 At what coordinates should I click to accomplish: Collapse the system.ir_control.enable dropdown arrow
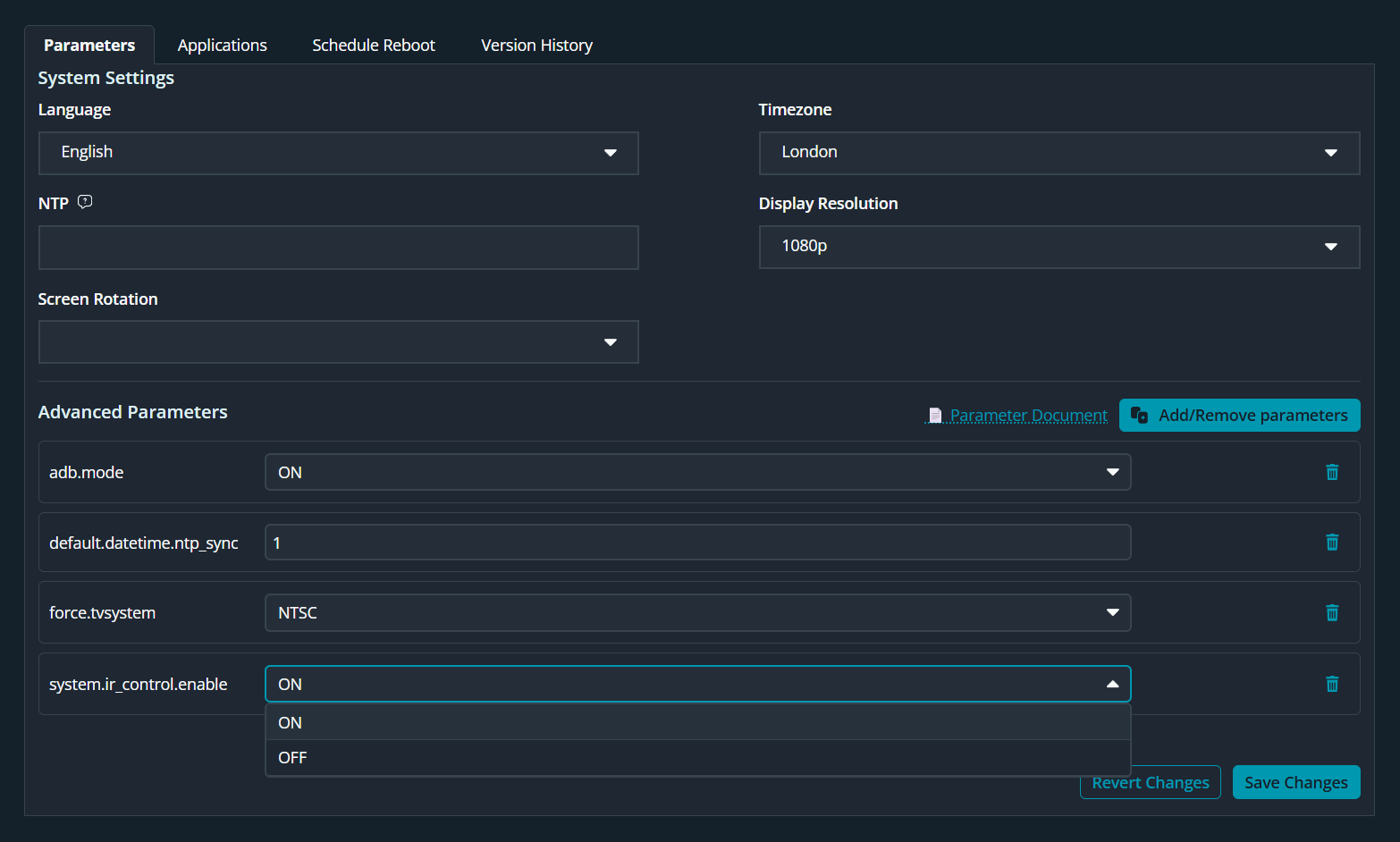click(x=1112, y=684)
